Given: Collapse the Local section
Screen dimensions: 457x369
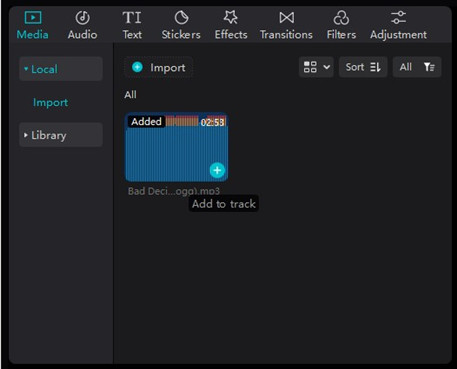Looking at the screenshot, I should (61, 69).
